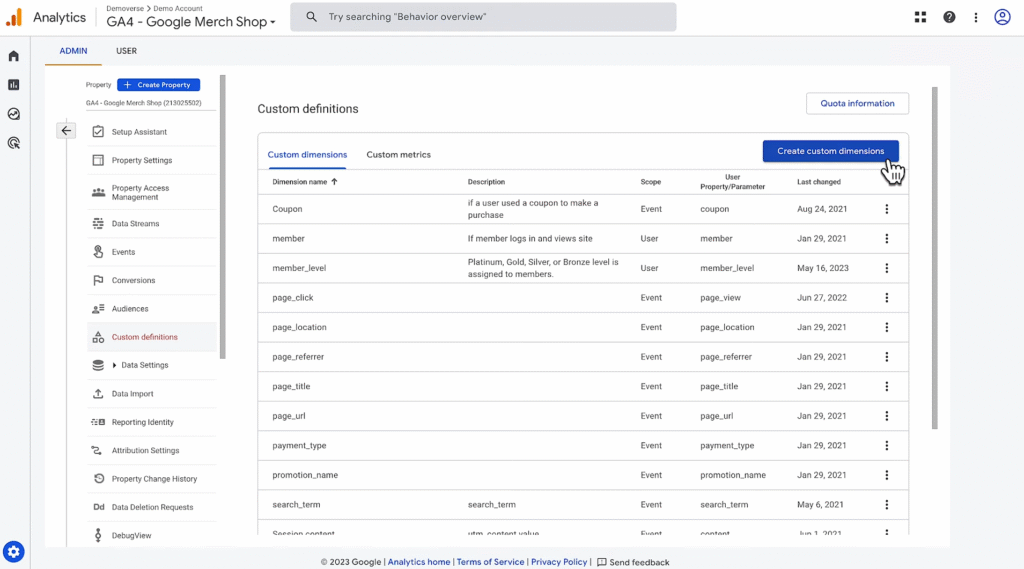Click the Create Property button
The height and width of the screenshot is (569, 1024).
[x=159, y=85]
